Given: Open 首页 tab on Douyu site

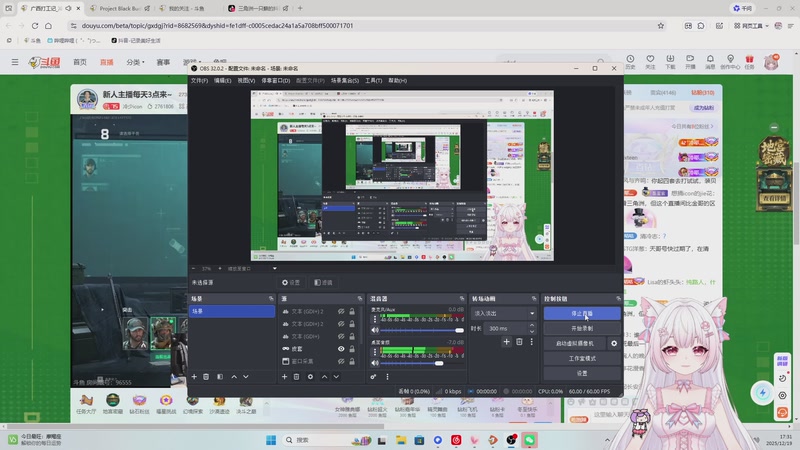Looking at the screenshot, I should [x=80, y=62].
